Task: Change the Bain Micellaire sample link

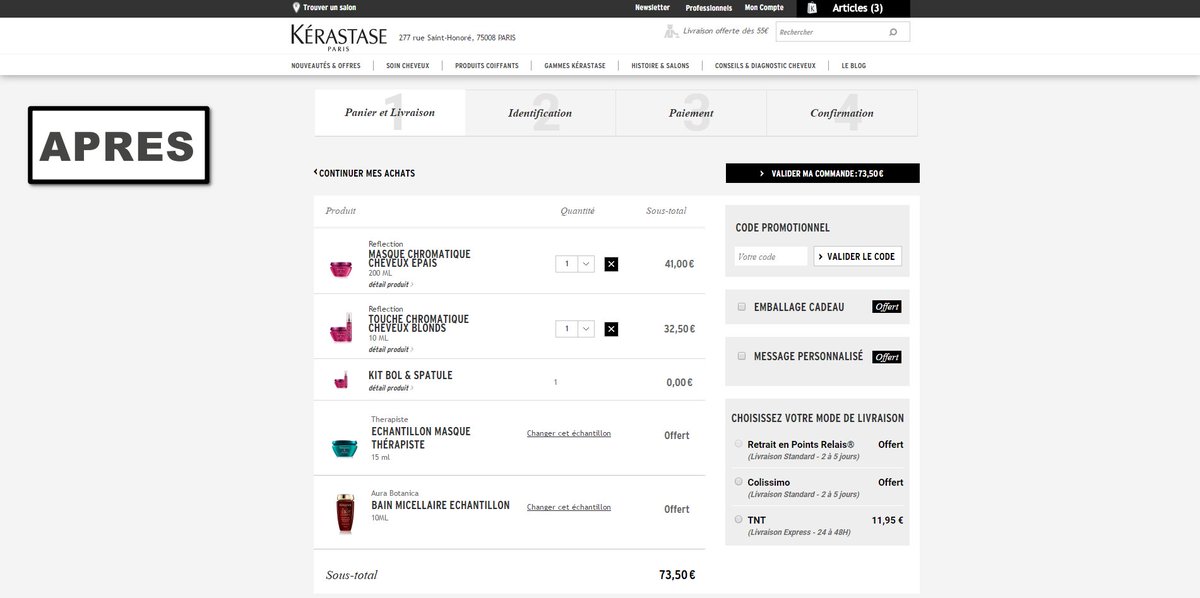Action: 569,507
